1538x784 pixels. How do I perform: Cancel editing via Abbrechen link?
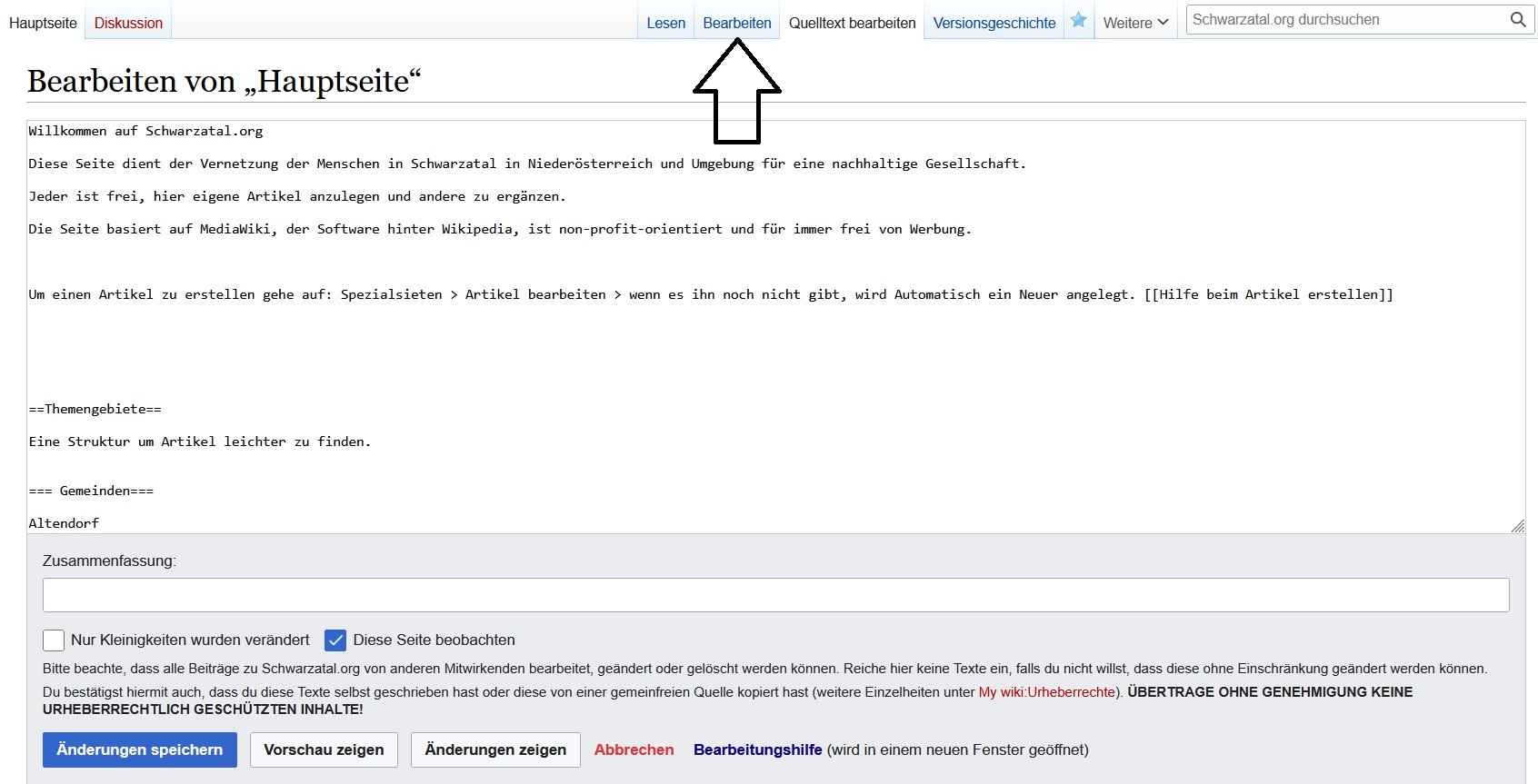(634, 749)
